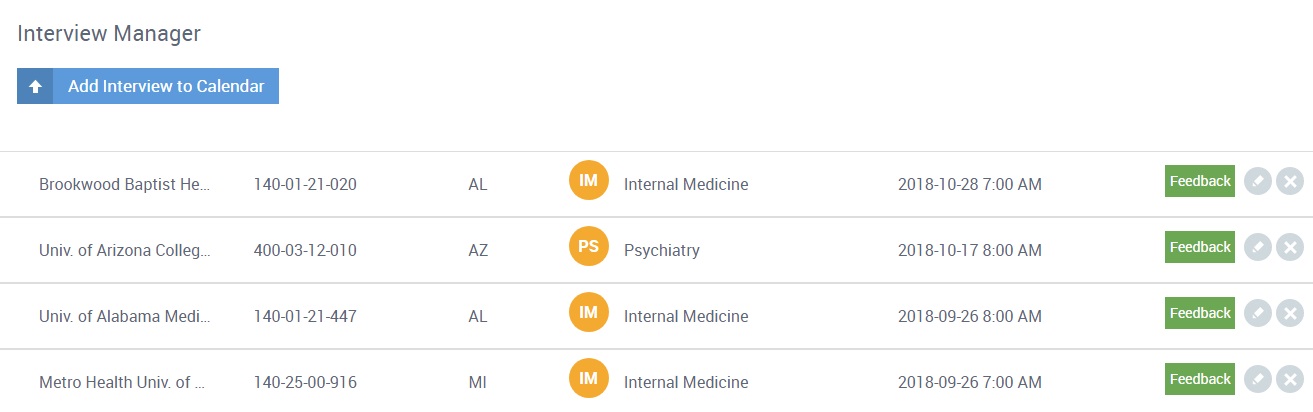
Task: Remove the Univ. of Arizona interview
Action: click(x=1290, y=248)
